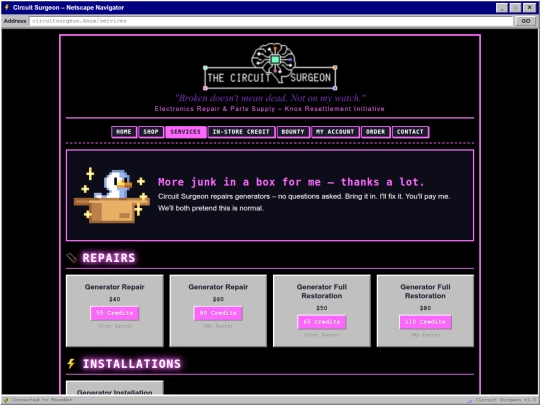
Task: Click the REPAIRS section heading
Action: click(109, 258)
